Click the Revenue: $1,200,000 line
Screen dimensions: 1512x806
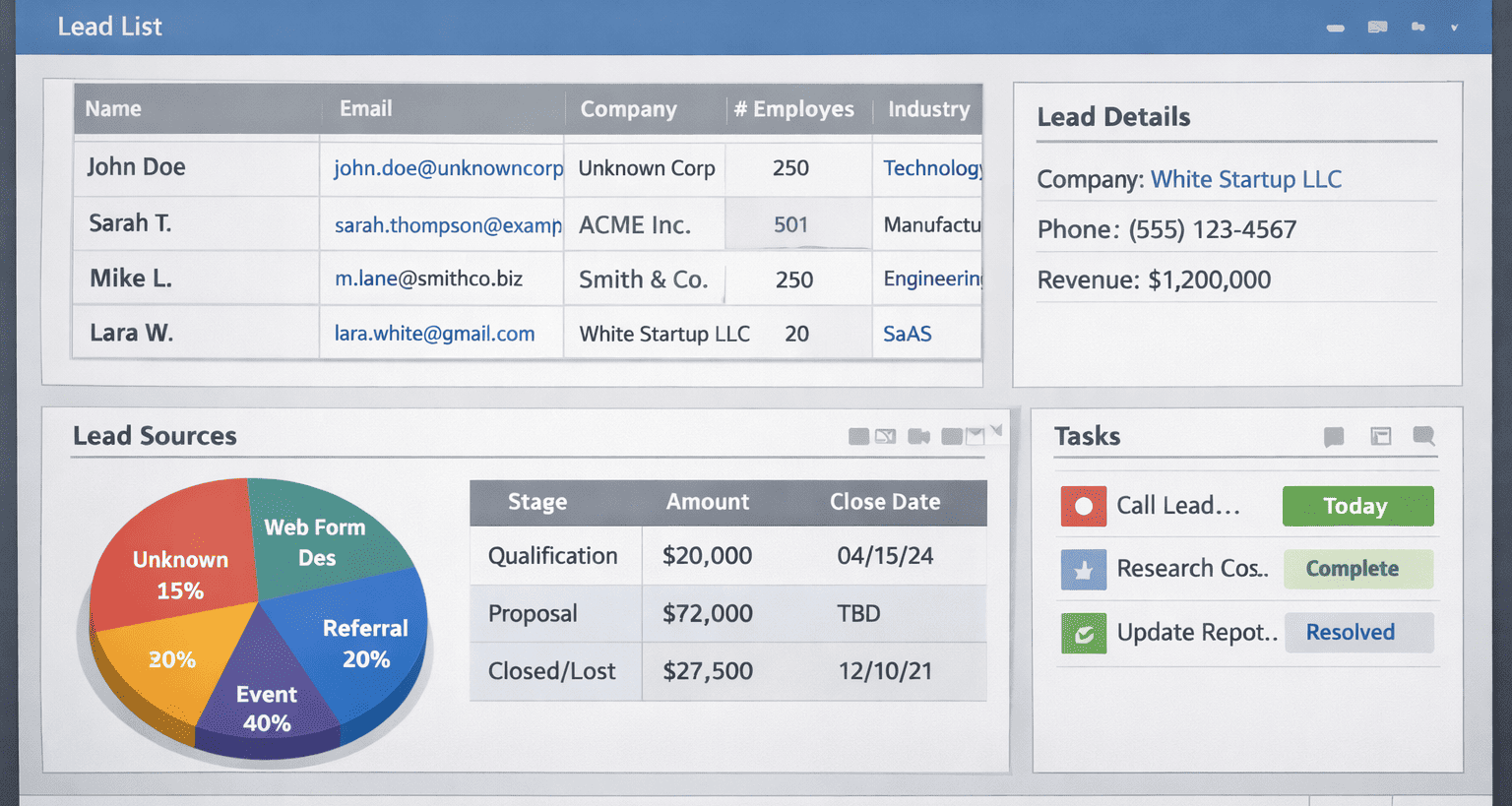pos(1154,279)
